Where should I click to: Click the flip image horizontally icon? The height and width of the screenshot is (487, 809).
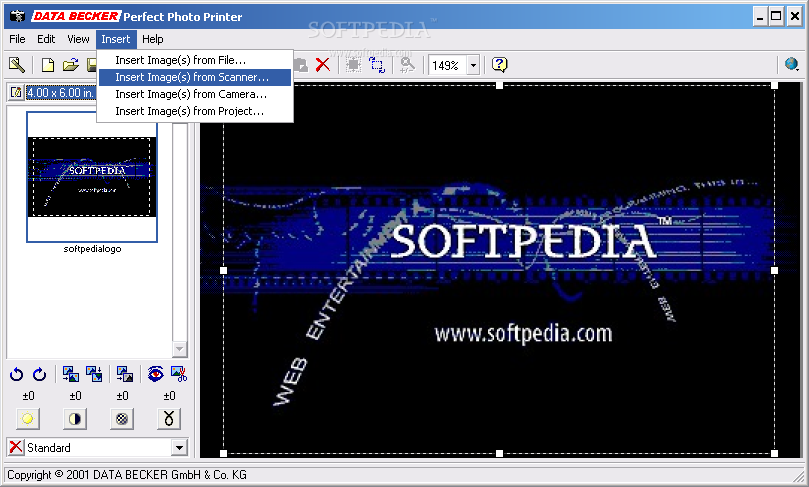(x=71, y=375)
